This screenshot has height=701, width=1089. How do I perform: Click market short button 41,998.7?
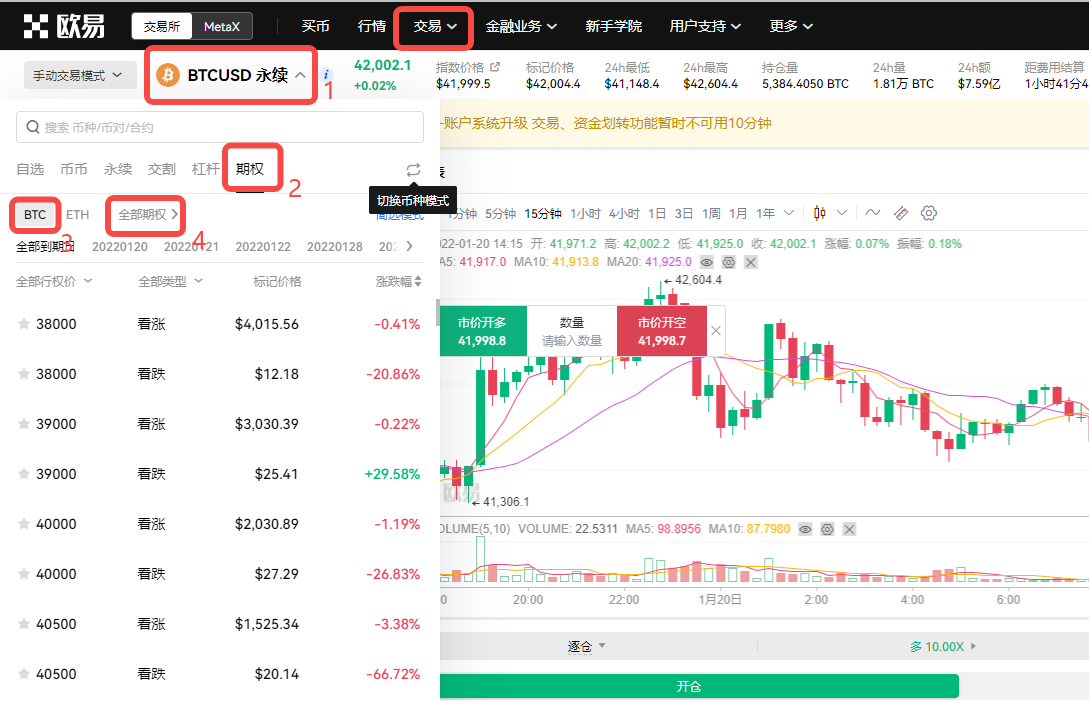point(662,331)
